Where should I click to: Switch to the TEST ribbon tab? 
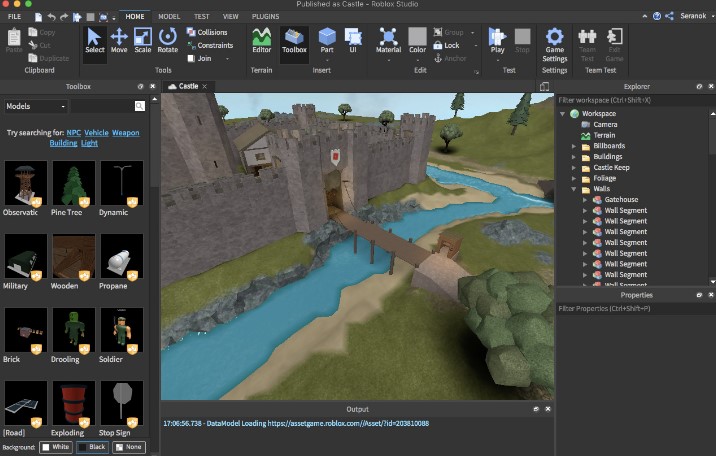click(201, 16)
